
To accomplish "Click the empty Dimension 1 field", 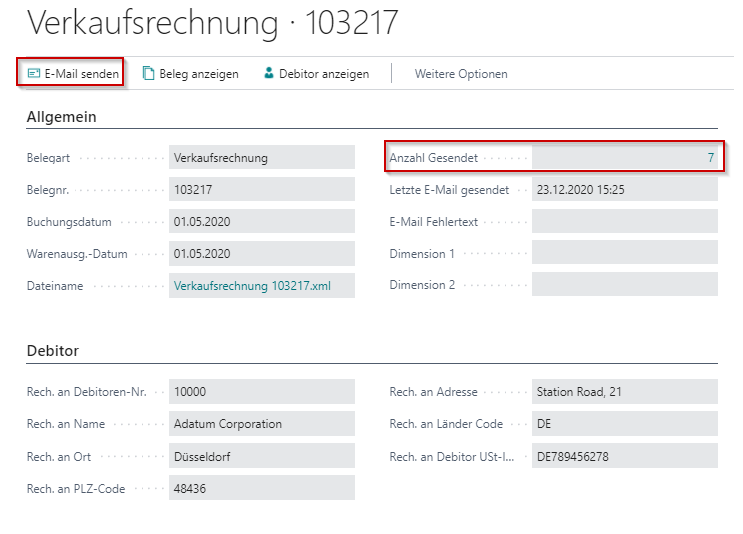I will click(624, 253).
